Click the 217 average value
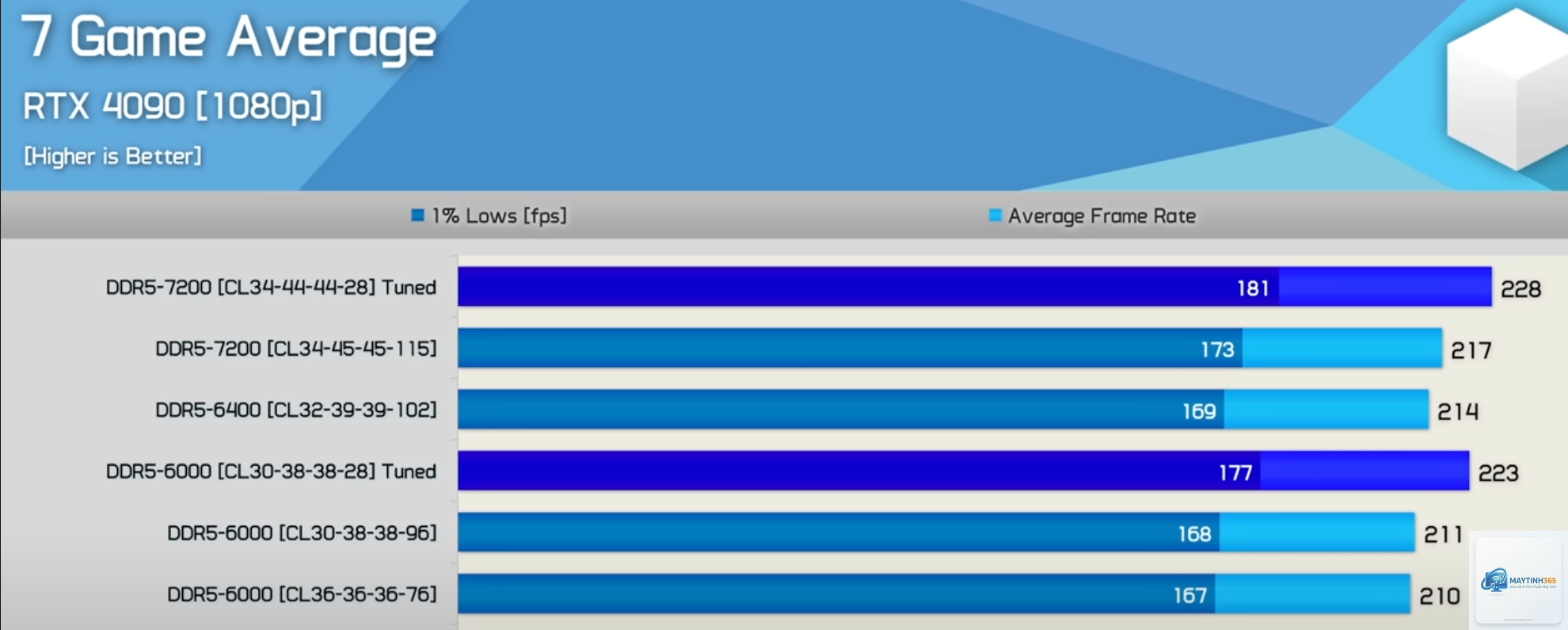This screenshot has height=630, width=1568. tap(1471, 350)
